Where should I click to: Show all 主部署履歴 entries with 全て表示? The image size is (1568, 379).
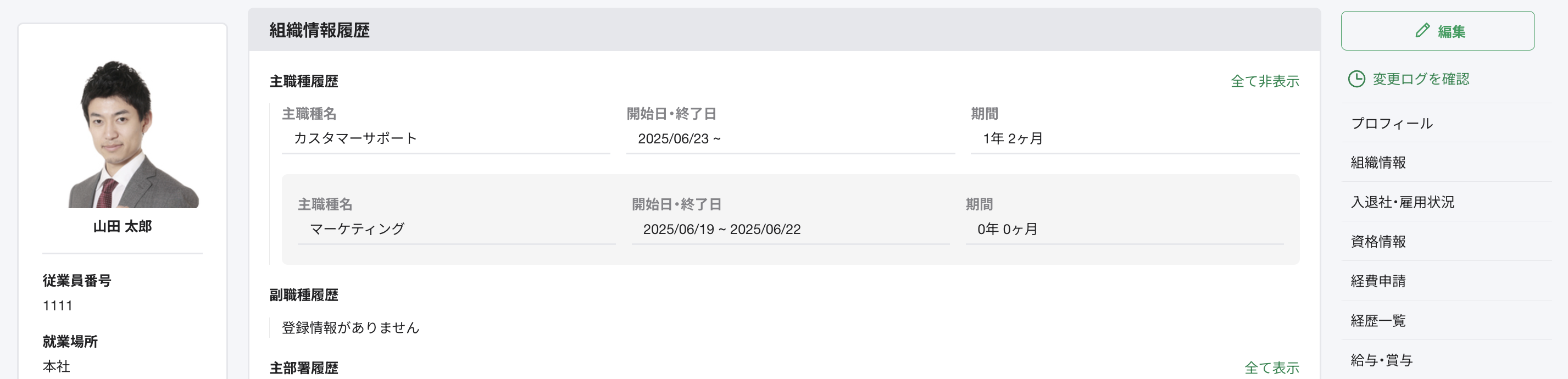tap(1271, 367)
